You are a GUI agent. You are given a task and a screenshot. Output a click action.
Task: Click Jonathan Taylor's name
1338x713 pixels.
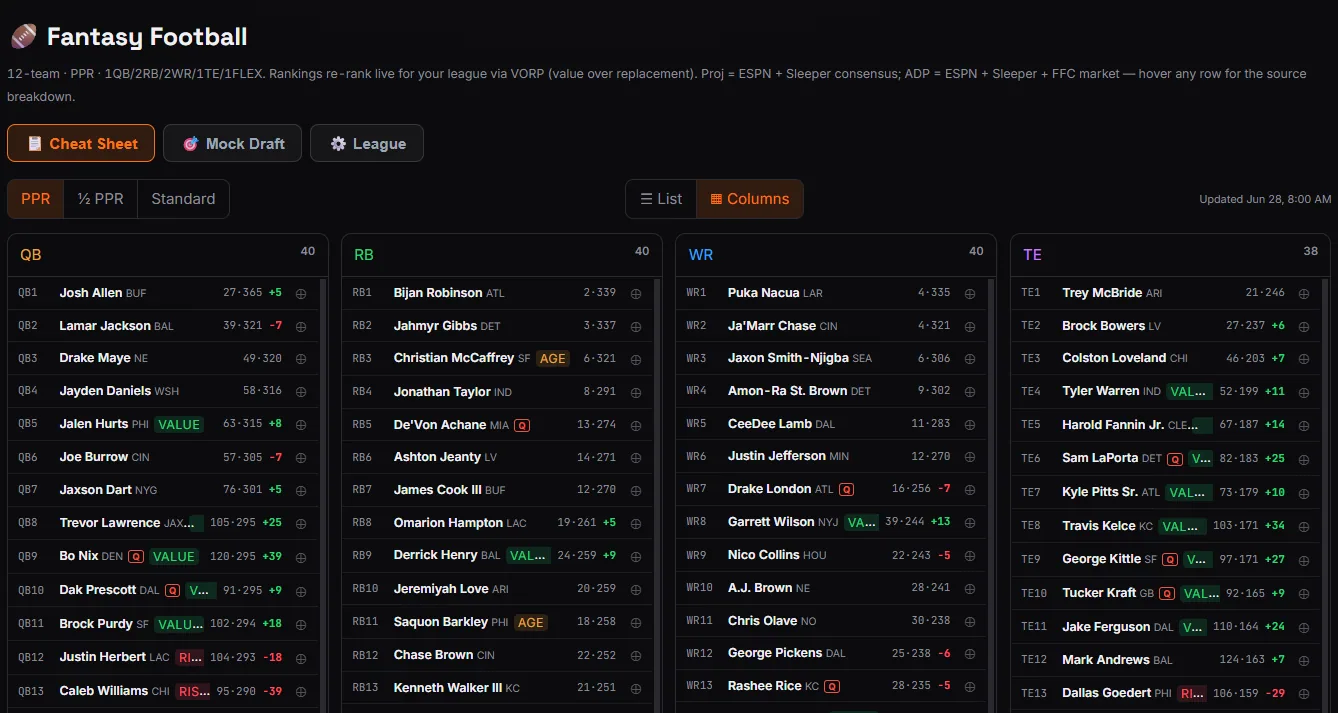pyautogui.click(x=442, y=392)
